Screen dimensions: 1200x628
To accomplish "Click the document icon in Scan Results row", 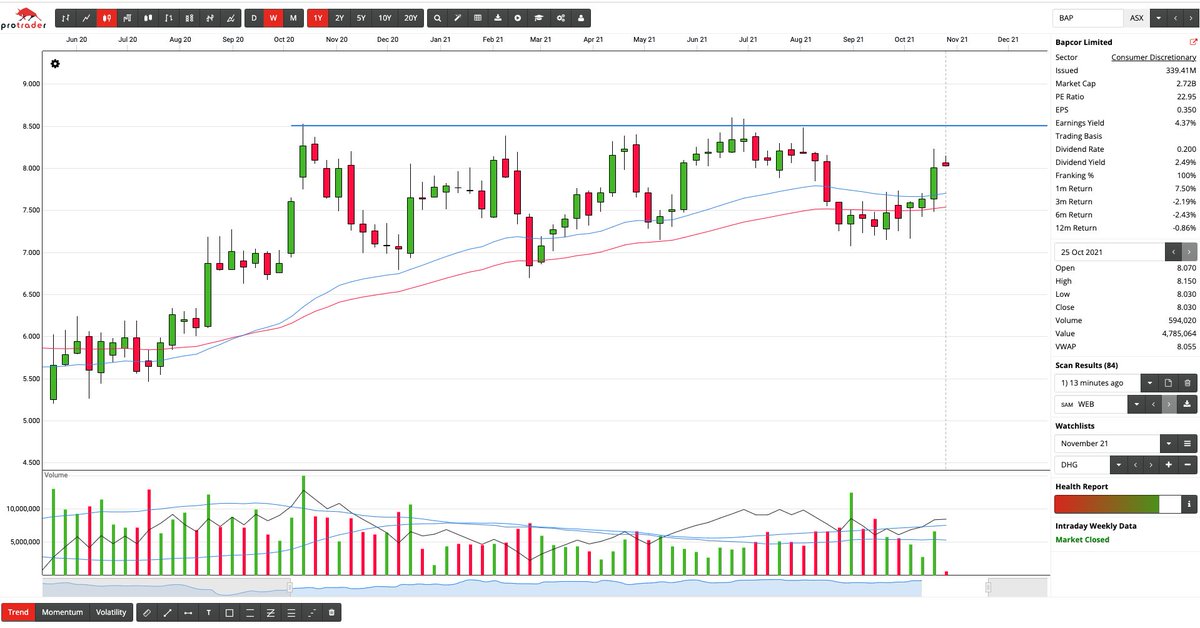I will click(x=1168, y=383).
